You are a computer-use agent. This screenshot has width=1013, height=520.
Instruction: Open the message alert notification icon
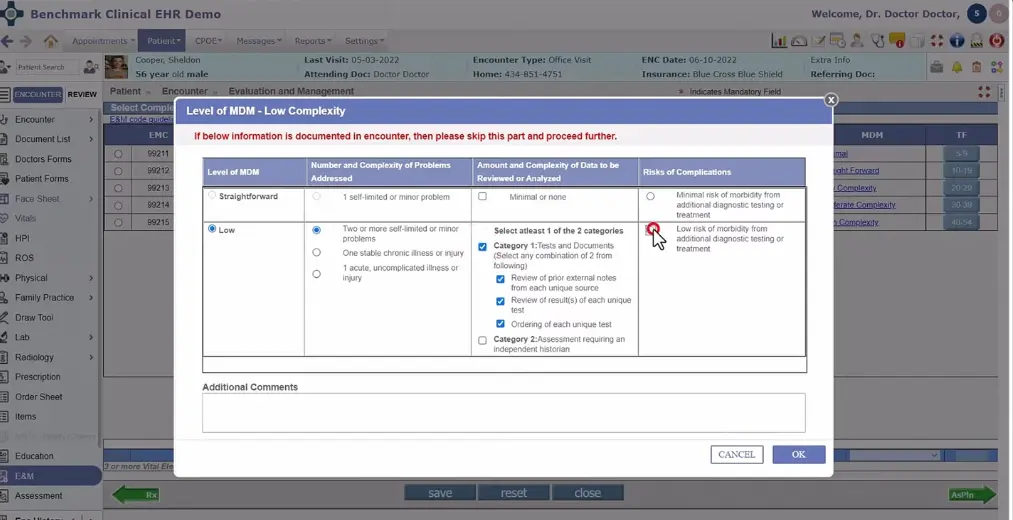click(x=897, y=41)
